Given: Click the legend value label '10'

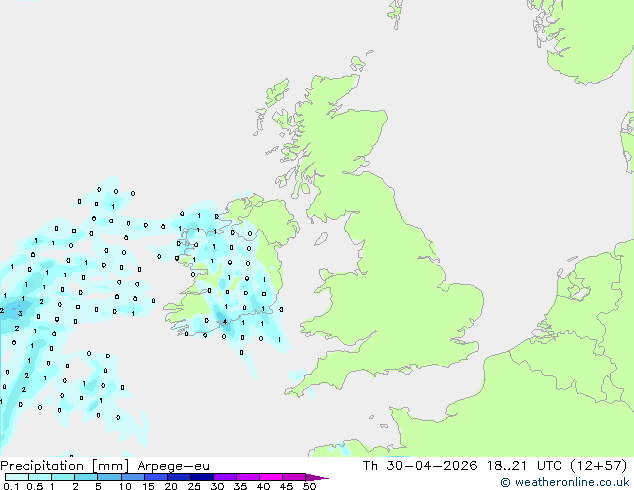Looking at the screenshot, I should point(125,486).
